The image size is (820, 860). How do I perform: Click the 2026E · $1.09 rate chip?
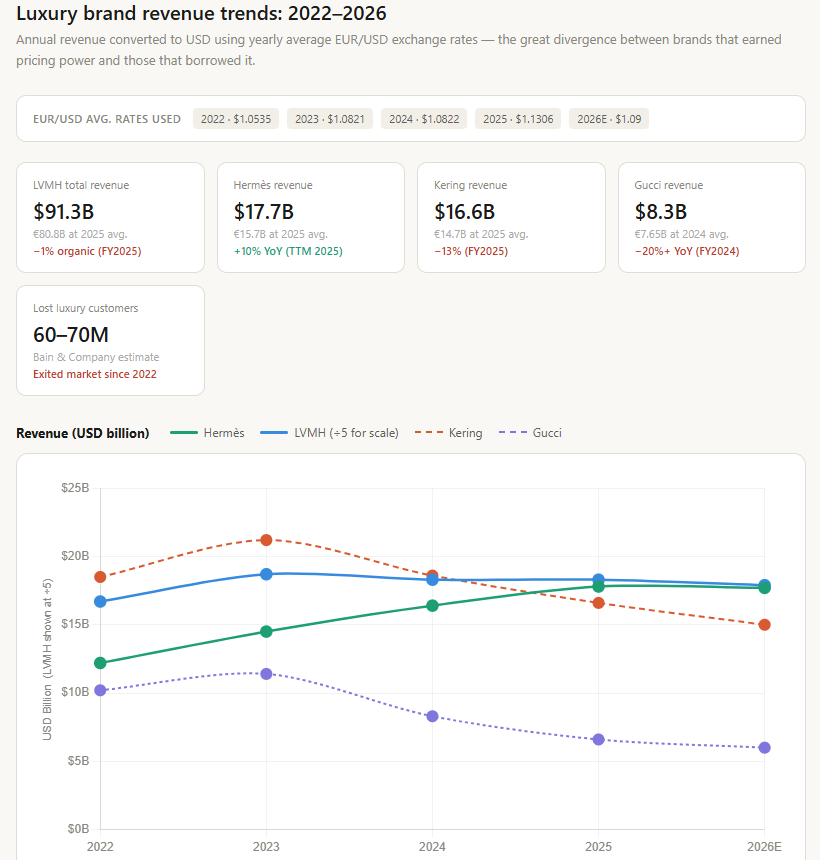609,119
